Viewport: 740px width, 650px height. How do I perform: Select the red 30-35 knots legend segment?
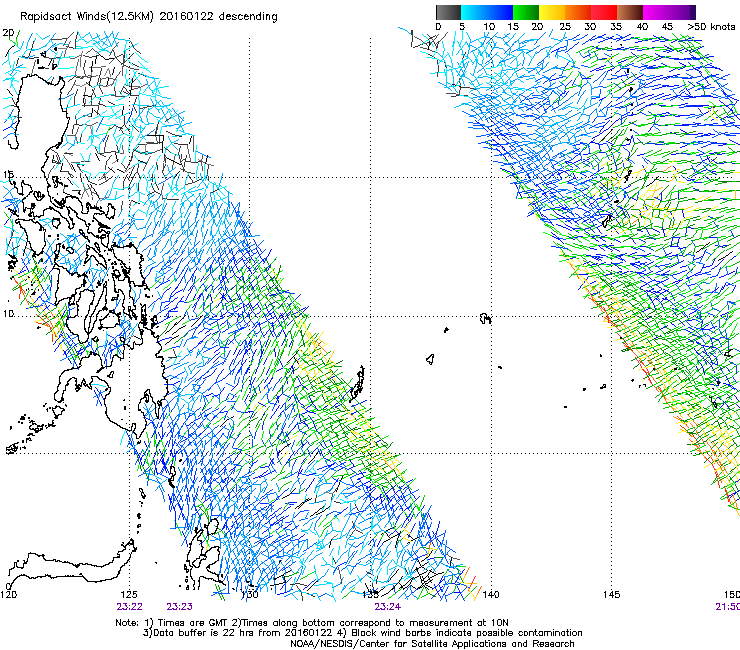click(604, 12)
